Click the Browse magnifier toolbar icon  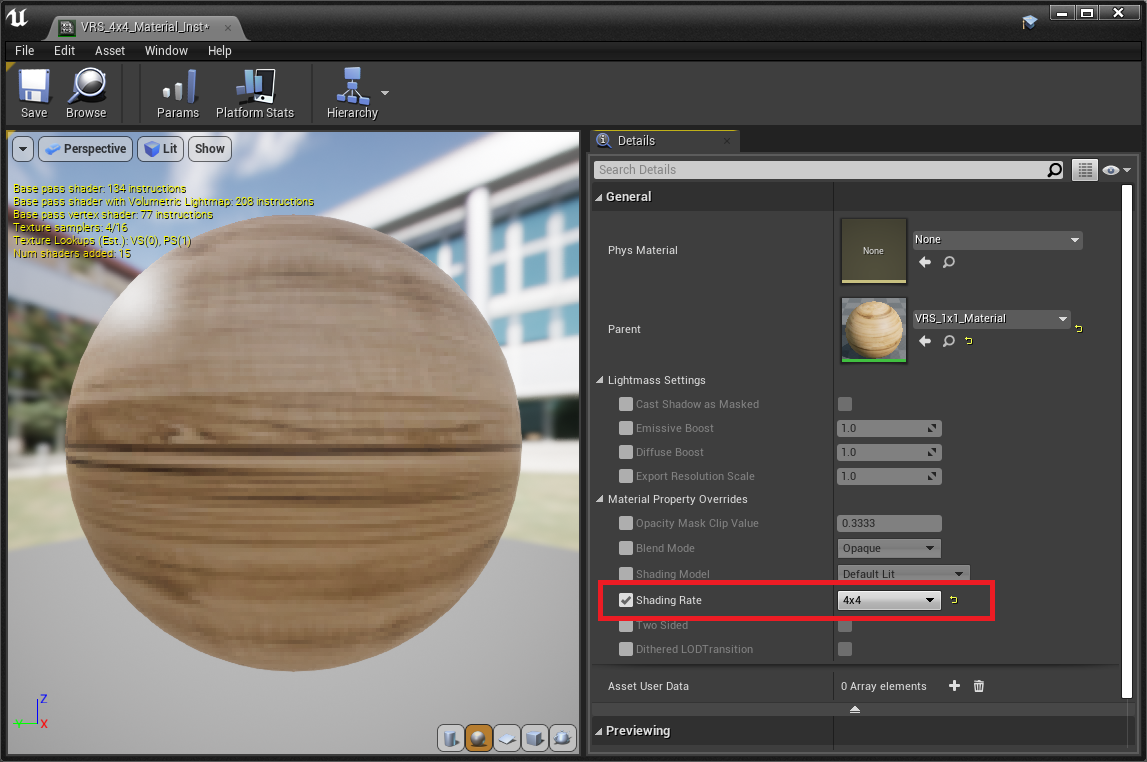86,87
